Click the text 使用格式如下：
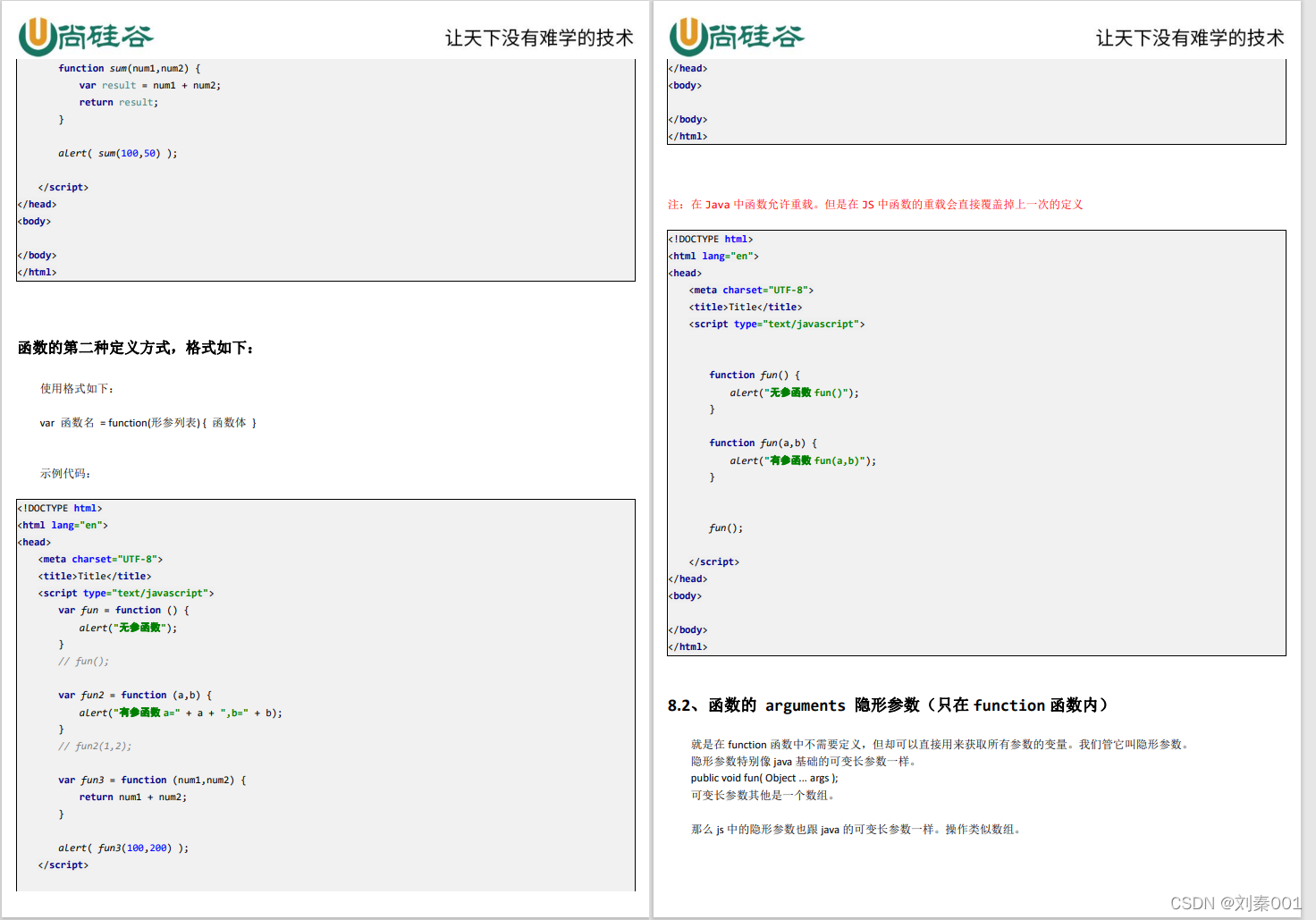This screenshot has height=920, width=1316. (x=77, y=389)
